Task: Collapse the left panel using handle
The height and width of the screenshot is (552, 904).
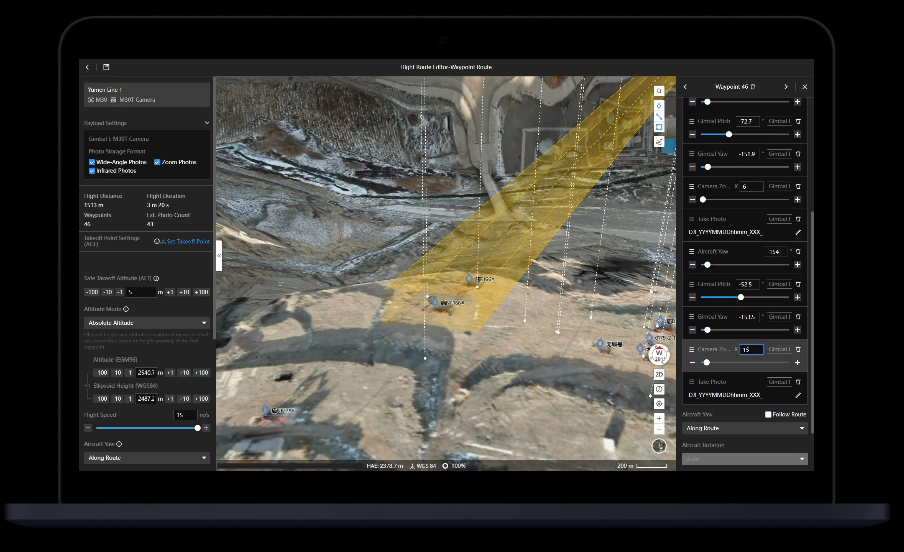Action: click(219, 255)
